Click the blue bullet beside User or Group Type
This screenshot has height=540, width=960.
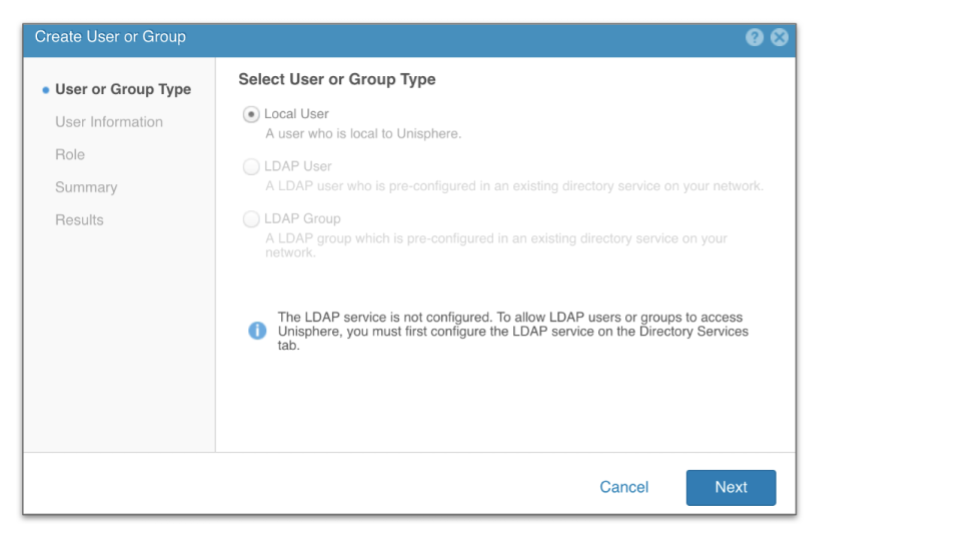pos(45,90)
